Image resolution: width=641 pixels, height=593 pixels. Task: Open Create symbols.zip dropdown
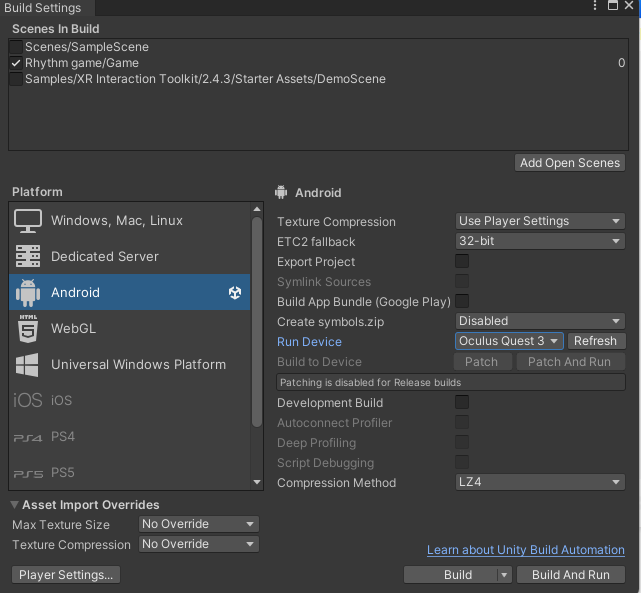pos(540,321)
